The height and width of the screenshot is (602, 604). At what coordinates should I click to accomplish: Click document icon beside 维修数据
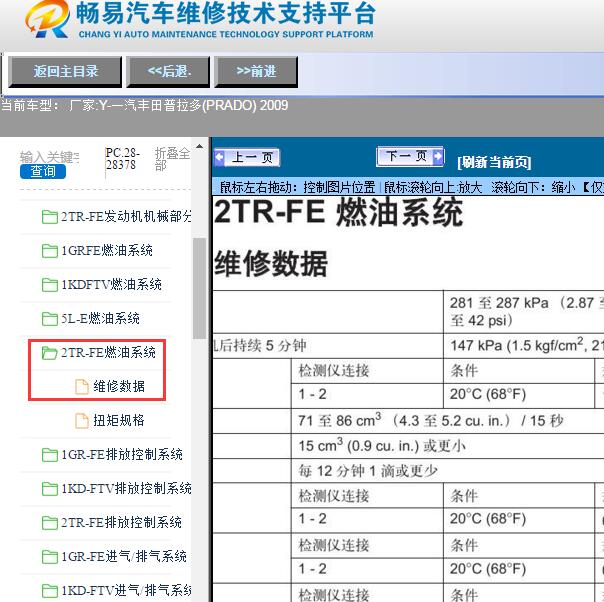pyautogui.click(x=82, y=387)
